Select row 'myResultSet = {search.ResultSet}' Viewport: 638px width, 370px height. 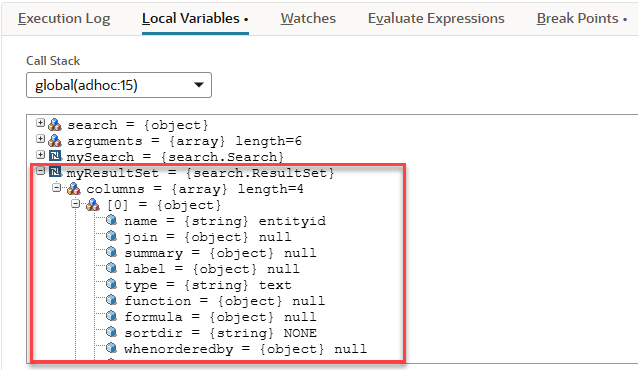point(200,173)
